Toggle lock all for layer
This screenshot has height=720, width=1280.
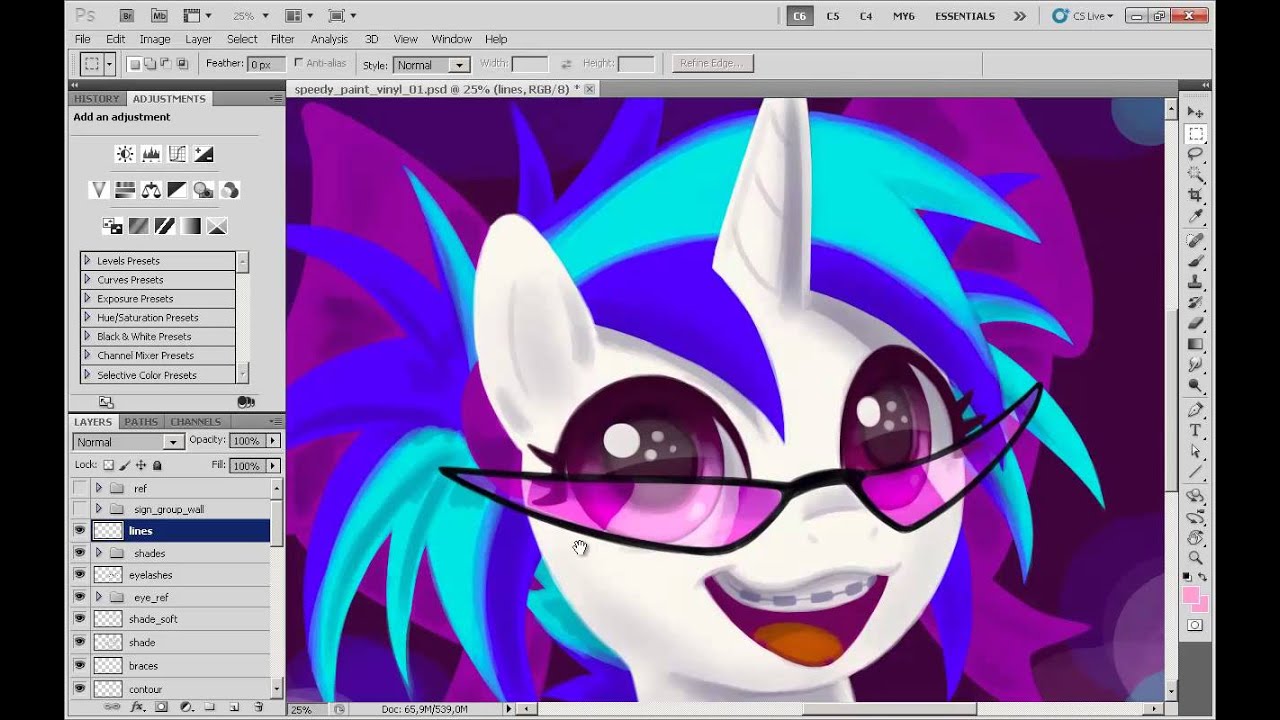tap(157, 465)
